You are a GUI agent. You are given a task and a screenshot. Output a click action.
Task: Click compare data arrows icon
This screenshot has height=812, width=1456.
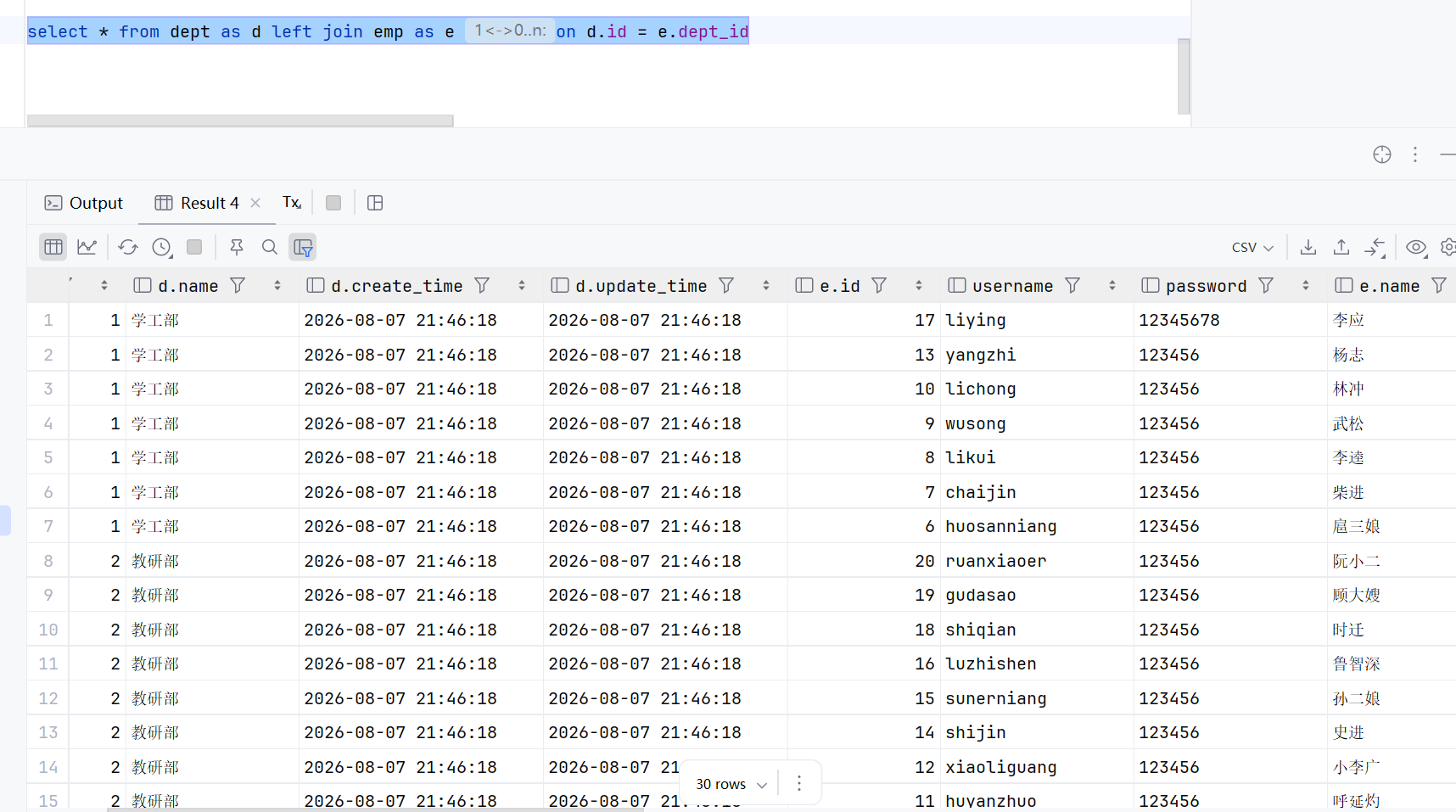coord(1375,247)
